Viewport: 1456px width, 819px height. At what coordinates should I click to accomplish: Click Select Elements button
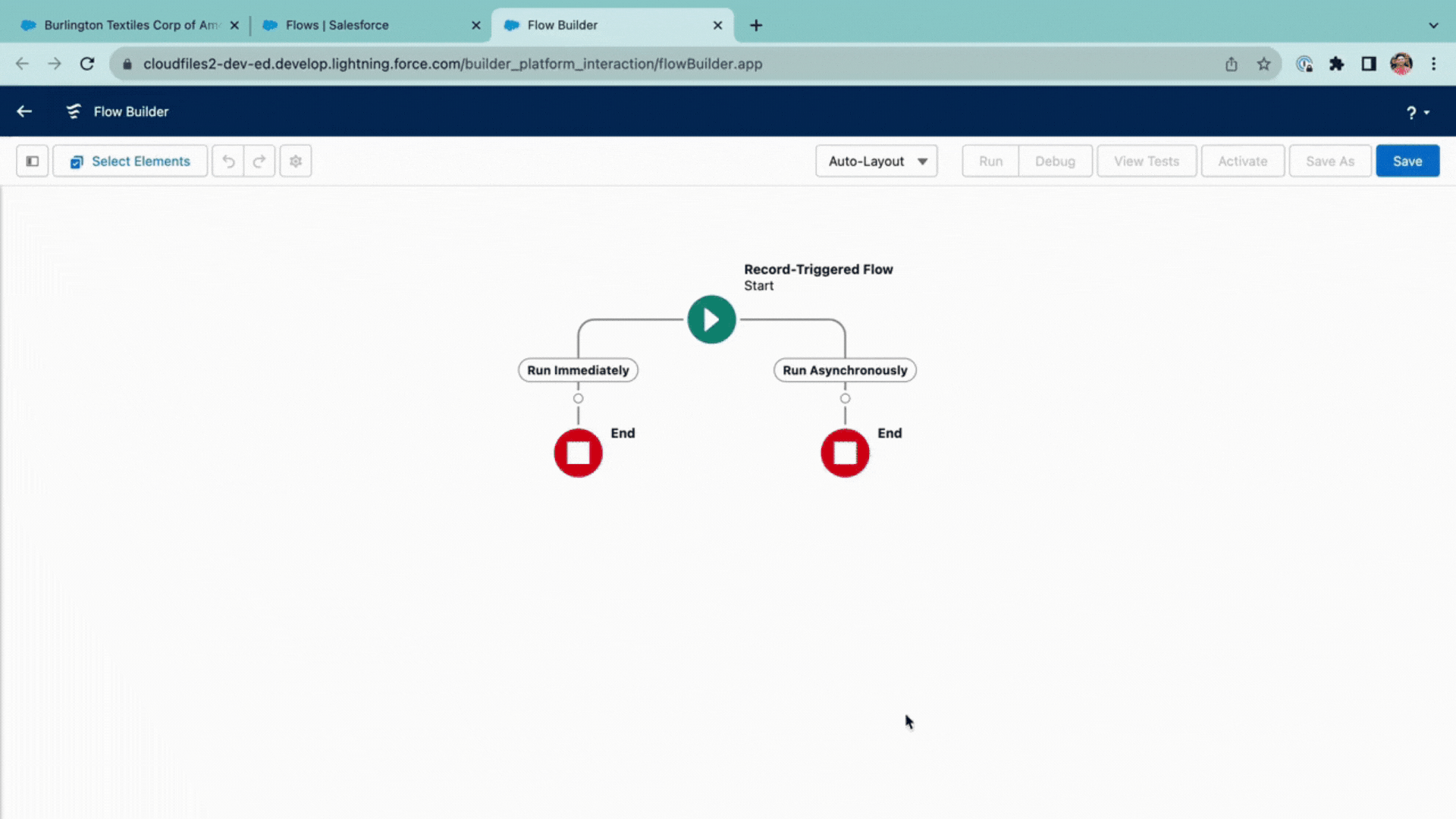pyautogui.click(x=130, y=161)
